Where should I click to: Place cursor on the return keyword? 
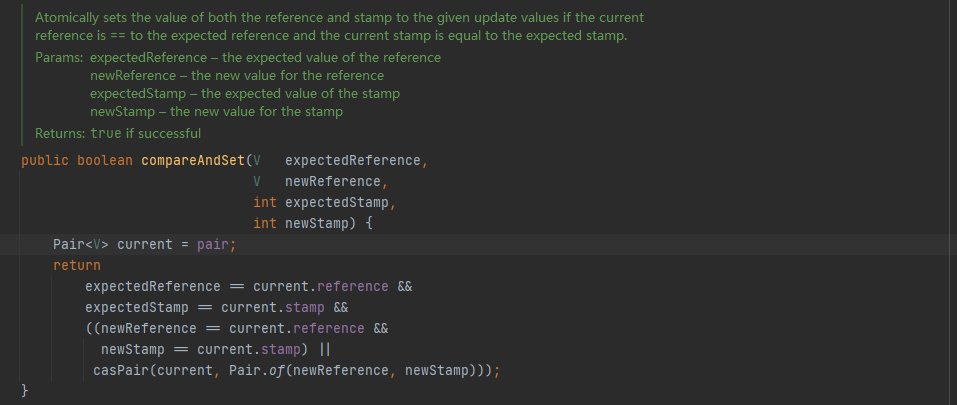click(77, 265)
